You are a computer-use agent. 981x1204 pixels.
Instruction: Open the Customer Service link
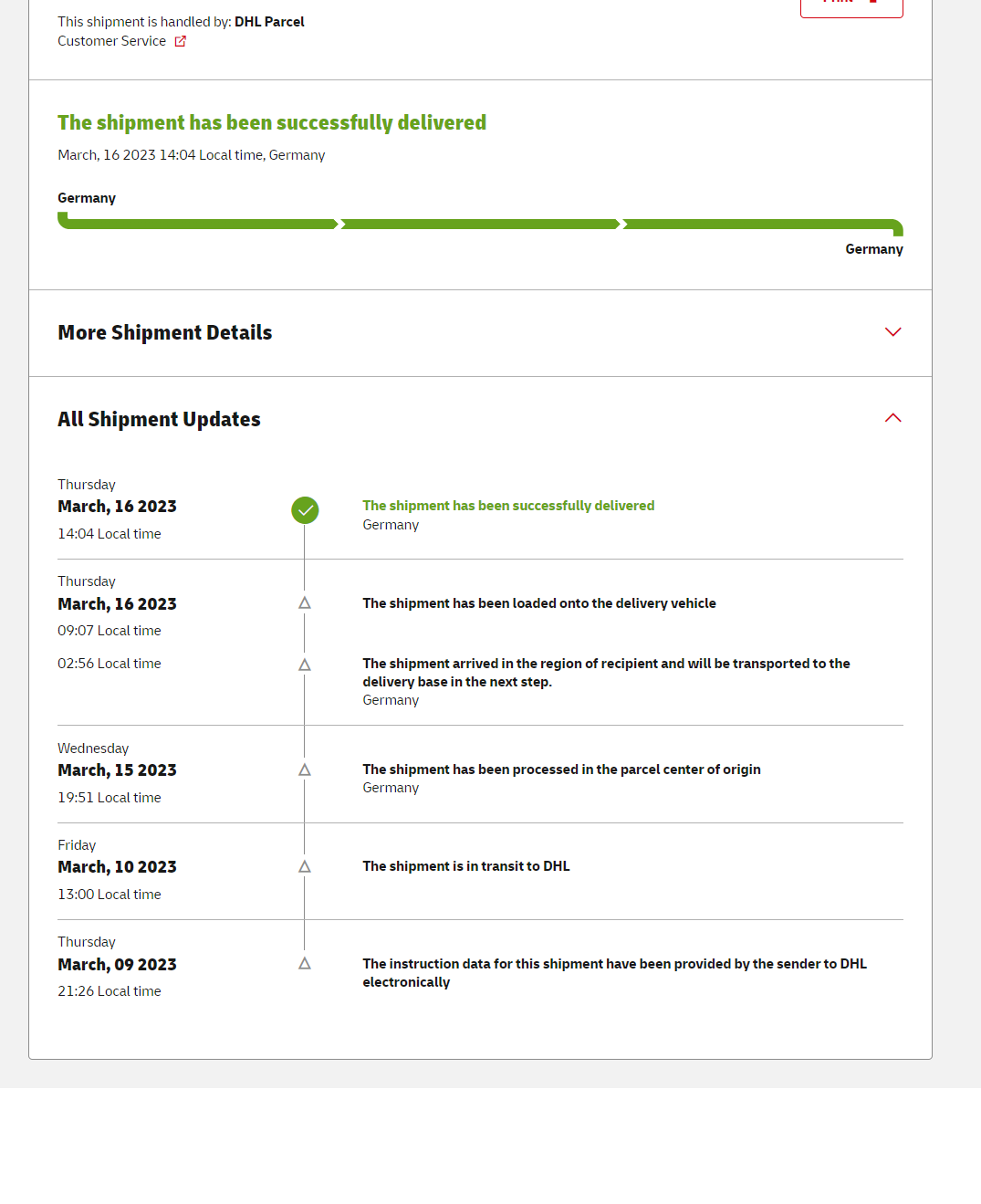[112, 41]
